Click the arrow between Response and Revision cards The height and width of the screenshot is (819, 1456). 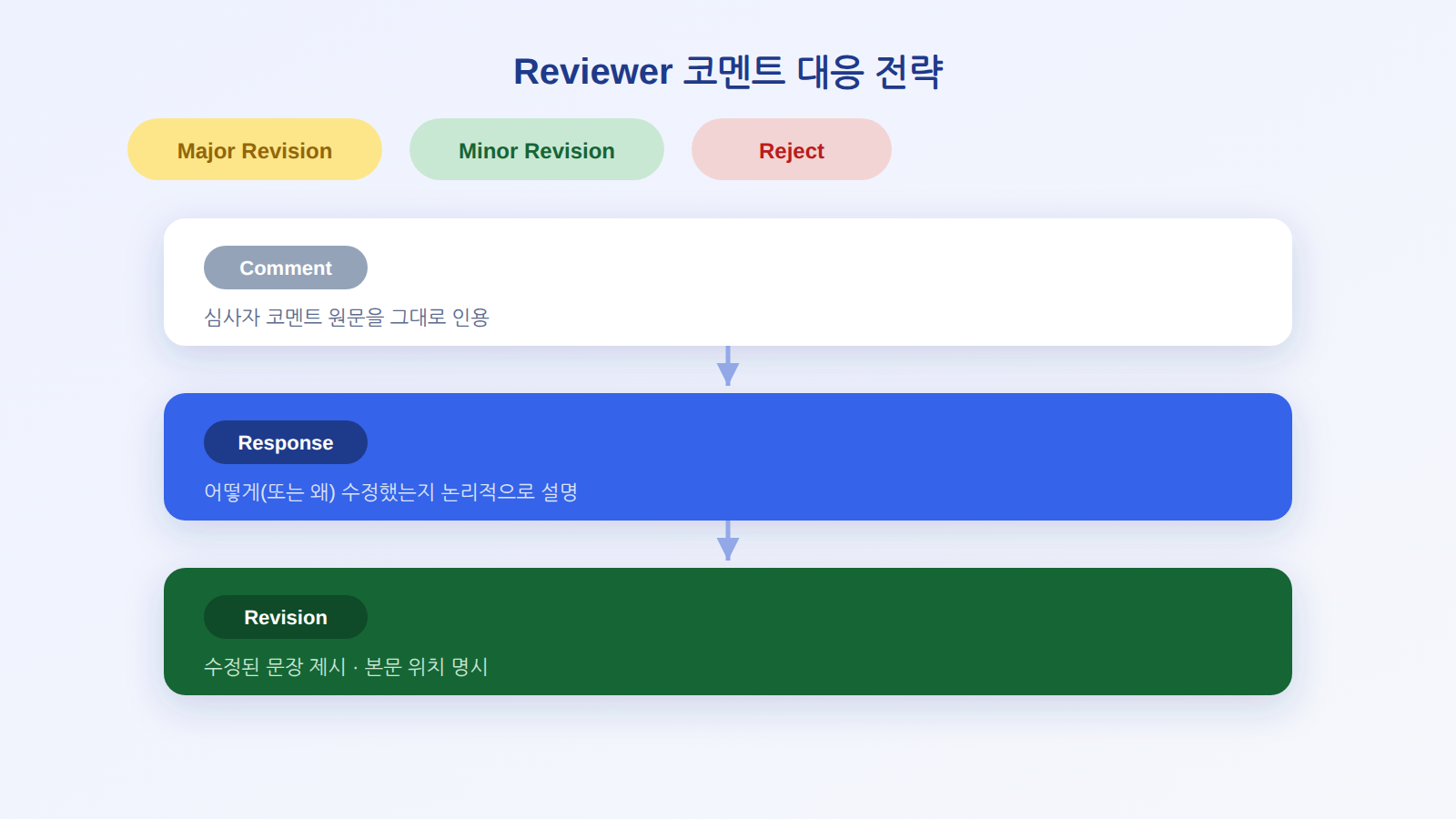coord(728,541)
